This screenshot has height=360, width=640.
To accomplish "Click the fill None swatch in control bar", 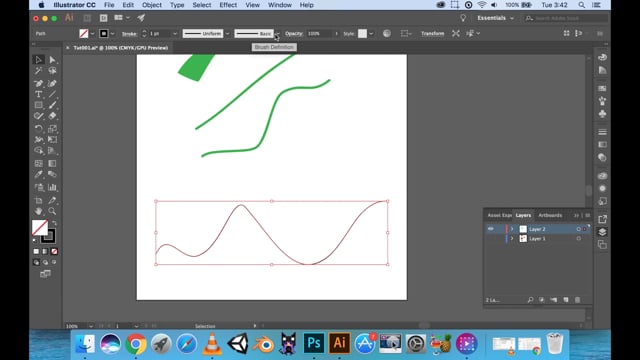I will pyautogui.click(x=84, y=33).
